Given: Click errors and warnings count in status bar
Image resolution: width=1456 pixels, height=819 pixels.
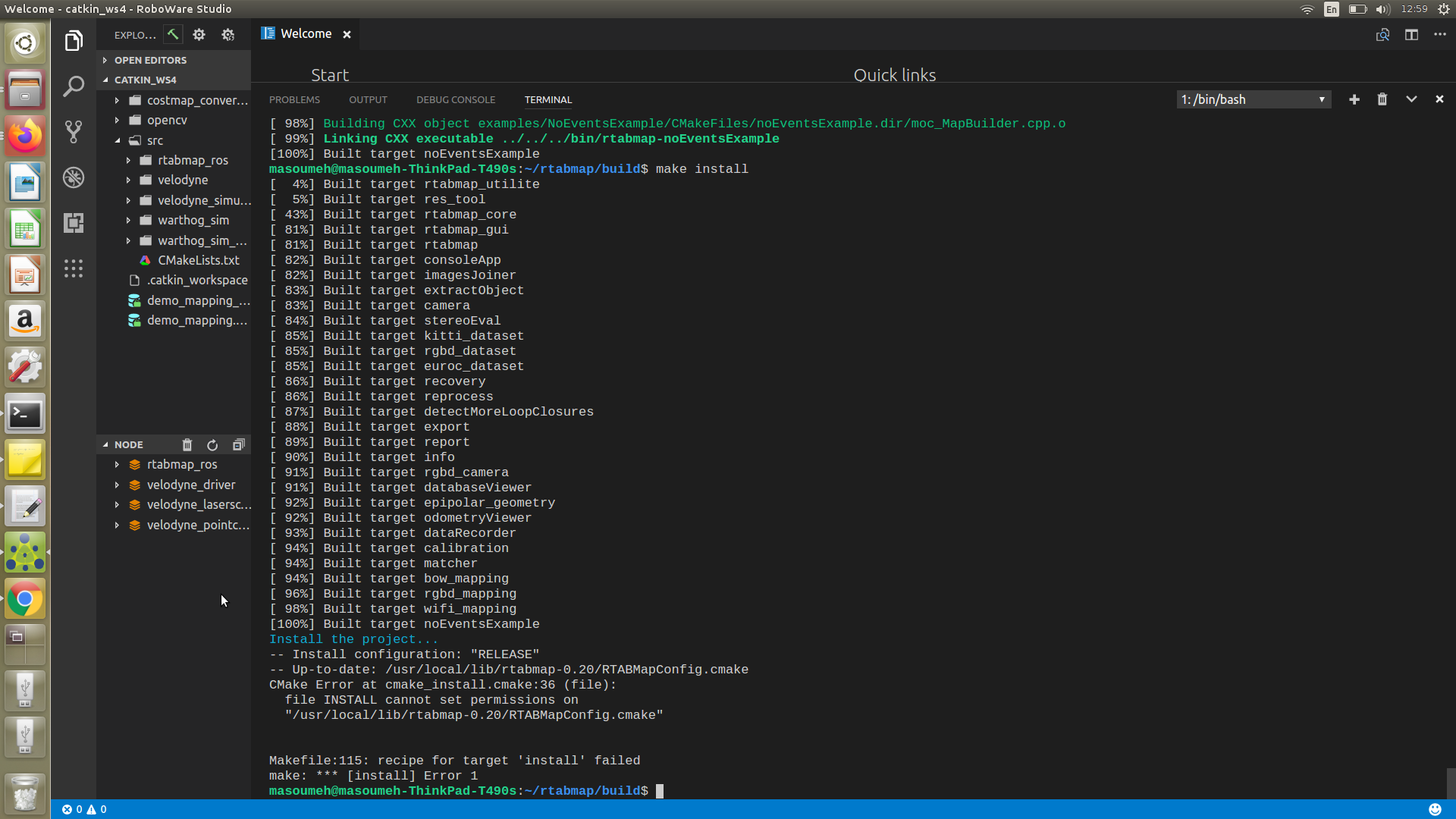Looking at the screenshot, I should 84,809.
